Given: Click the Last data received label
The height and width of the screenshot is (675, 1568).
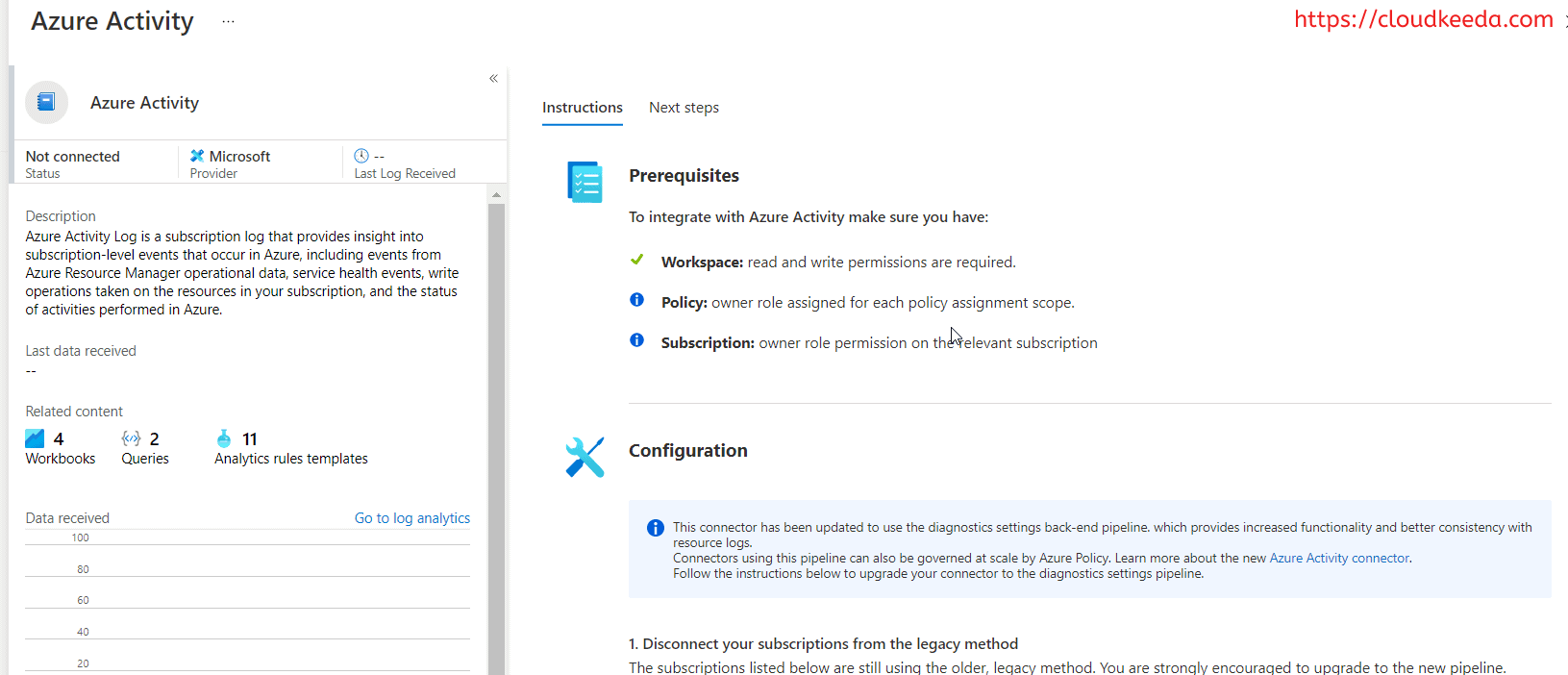Looking at the screenshot, I should pyautogui.click(x=81, y=351).
